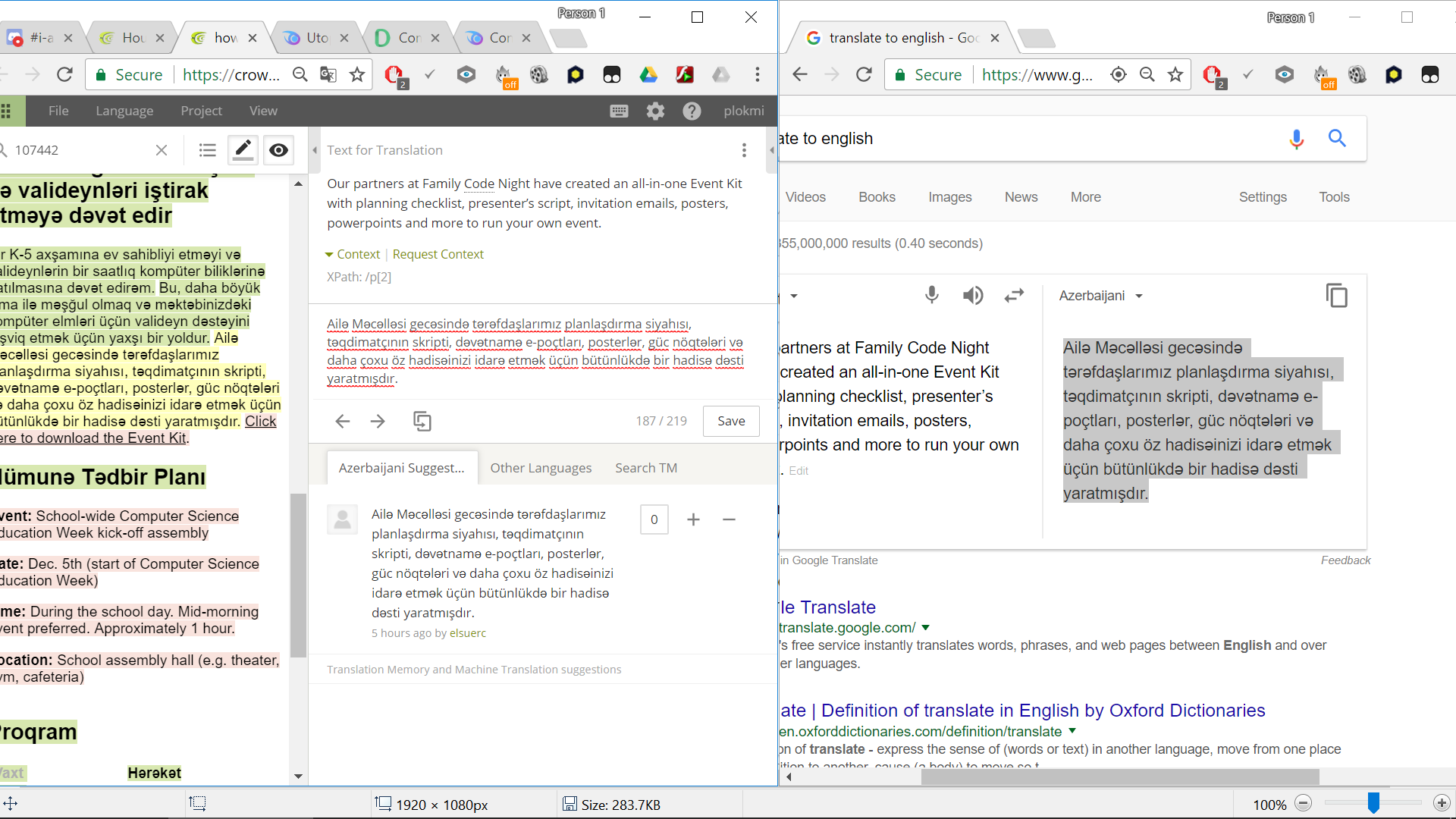Click translate widget microphone input icon
The image size is (1456, 819).
932,295
